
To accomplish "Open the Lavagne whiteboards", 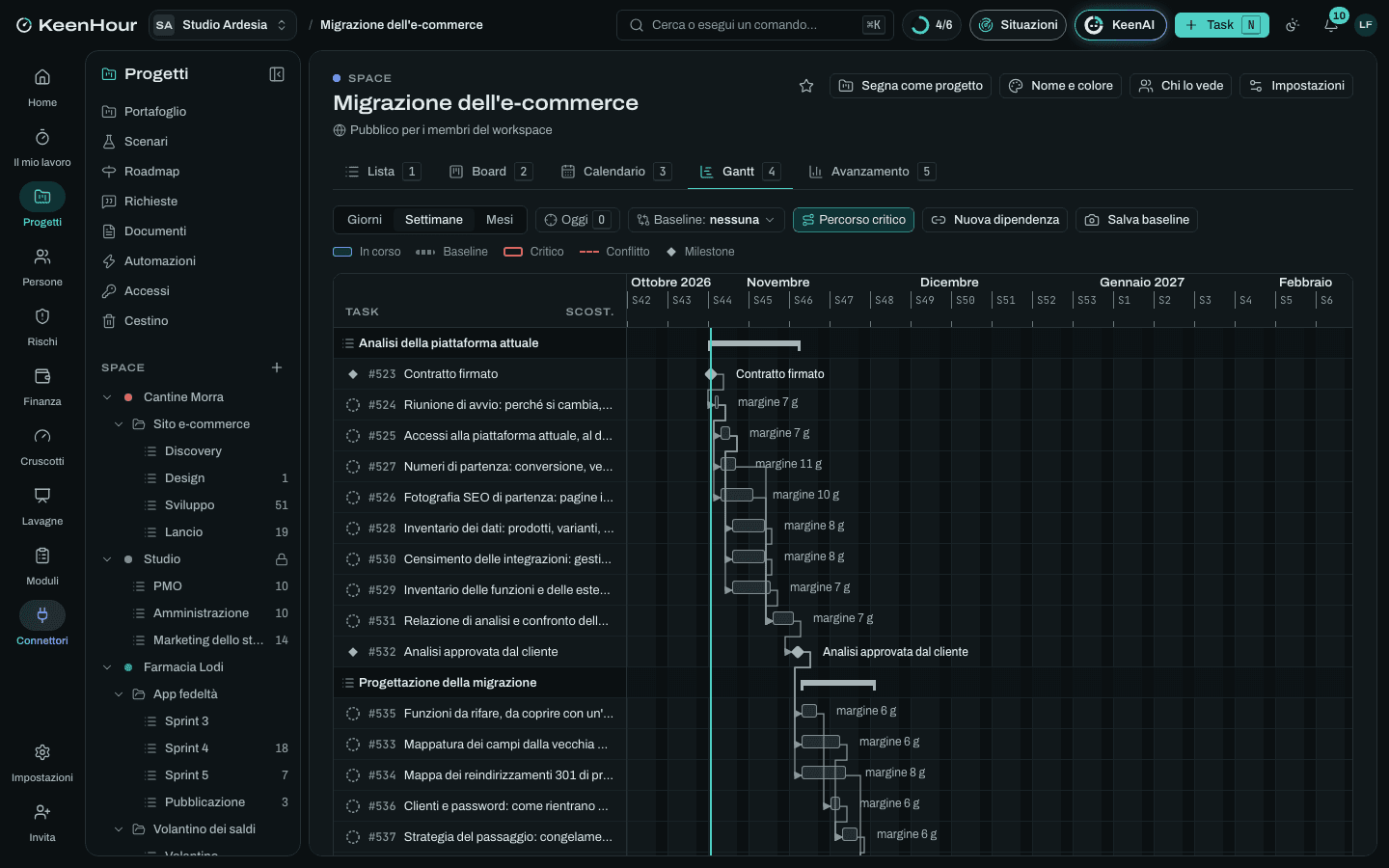I will click(x=42, y=505).
